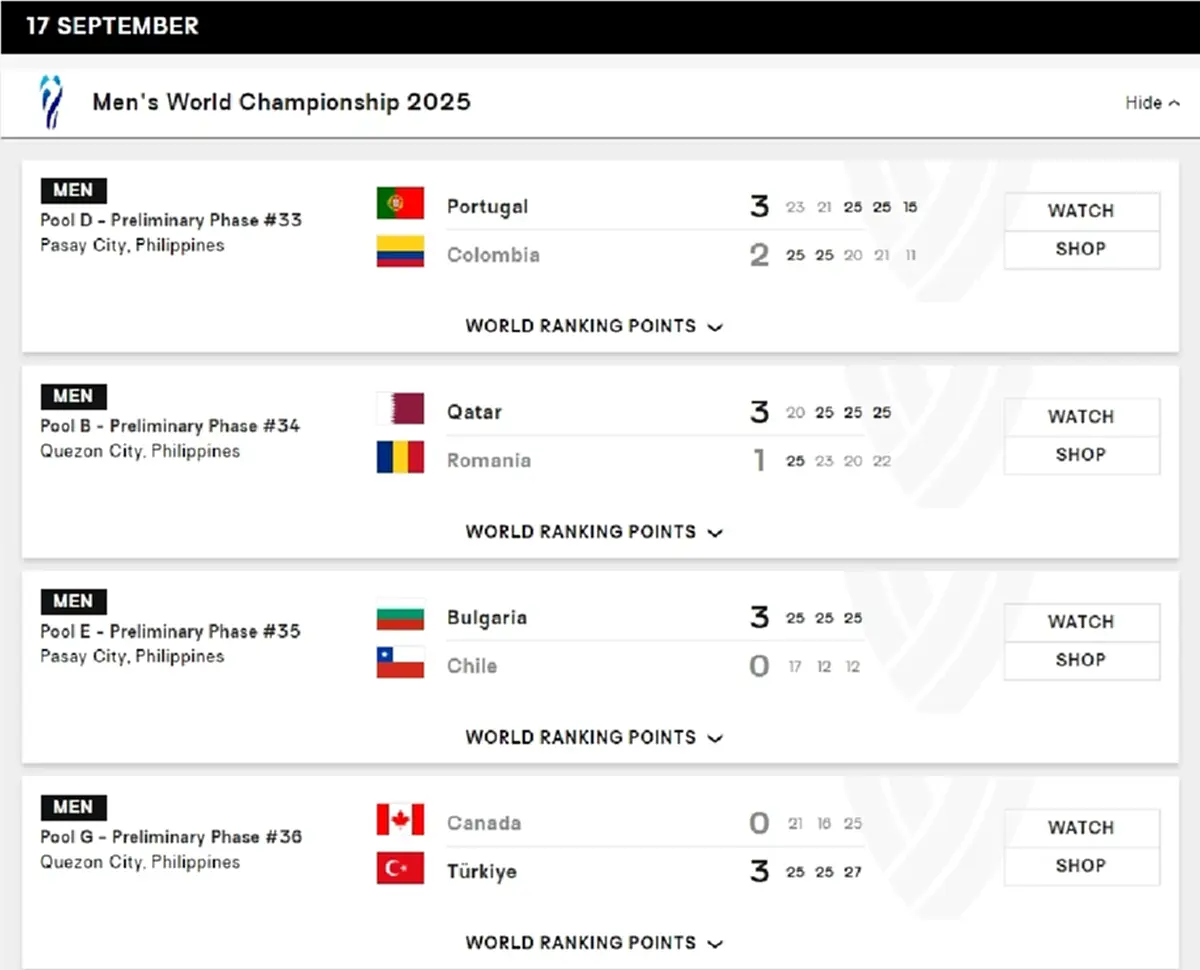Screen dimensions: 1200x970
Task: Click the Portugal flag icon
Action: coord(400,204)
